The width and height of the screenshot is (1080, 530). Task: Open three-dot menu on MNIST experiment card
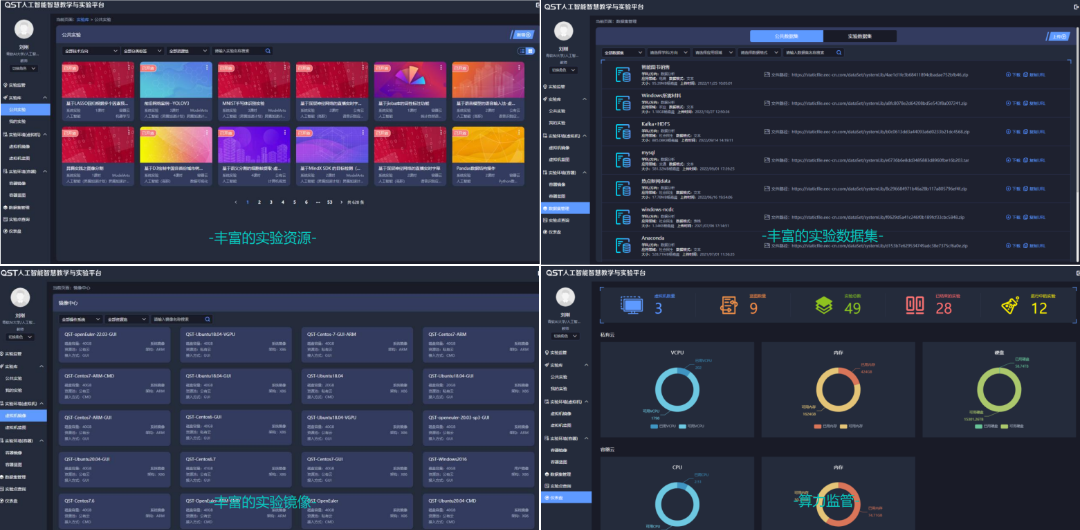pyautogui.click(x=283, y=67)
